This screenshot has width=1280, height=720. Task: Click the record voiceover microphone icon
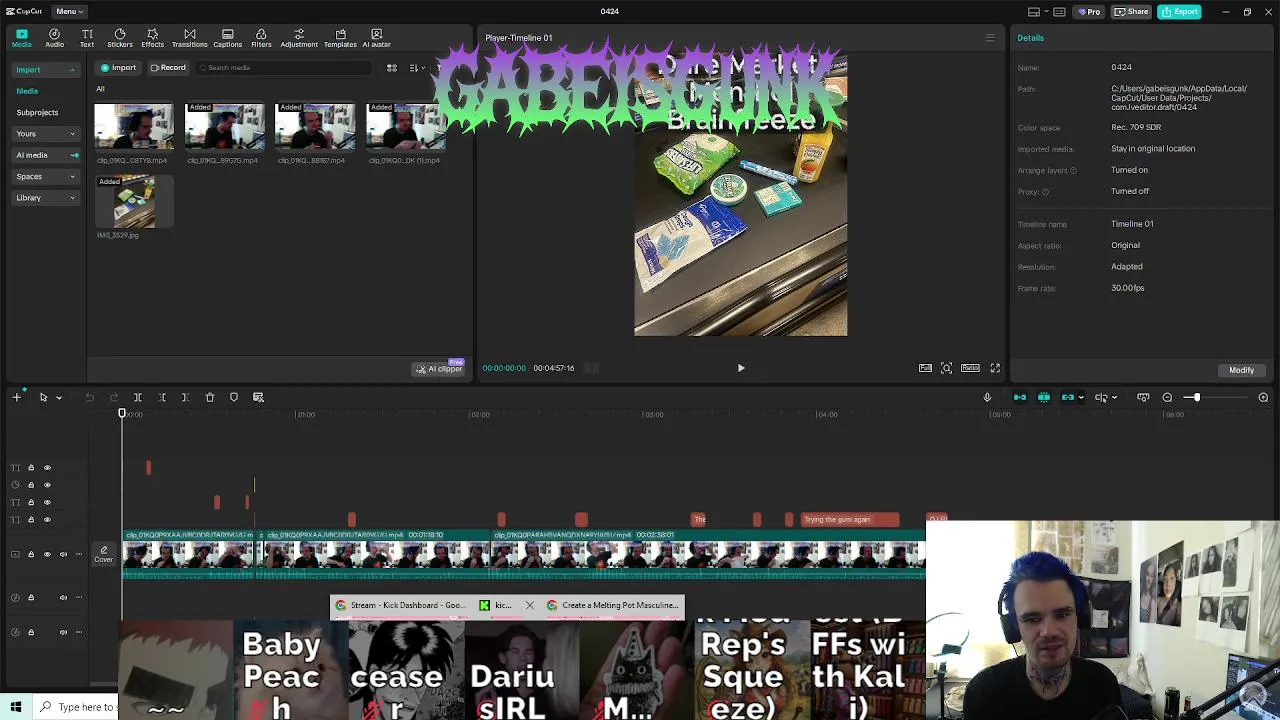point(987,397)
